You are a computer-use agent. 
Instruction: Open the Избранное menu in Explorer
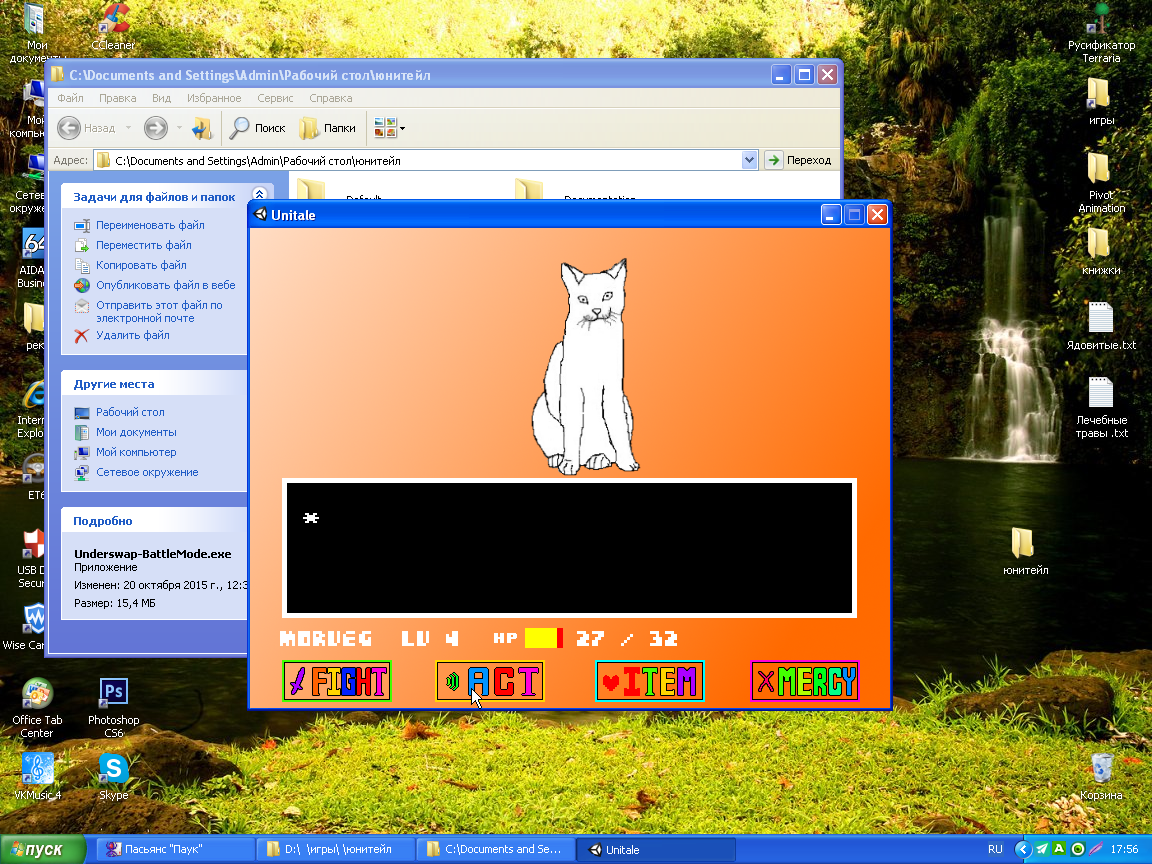pos(214,98)
